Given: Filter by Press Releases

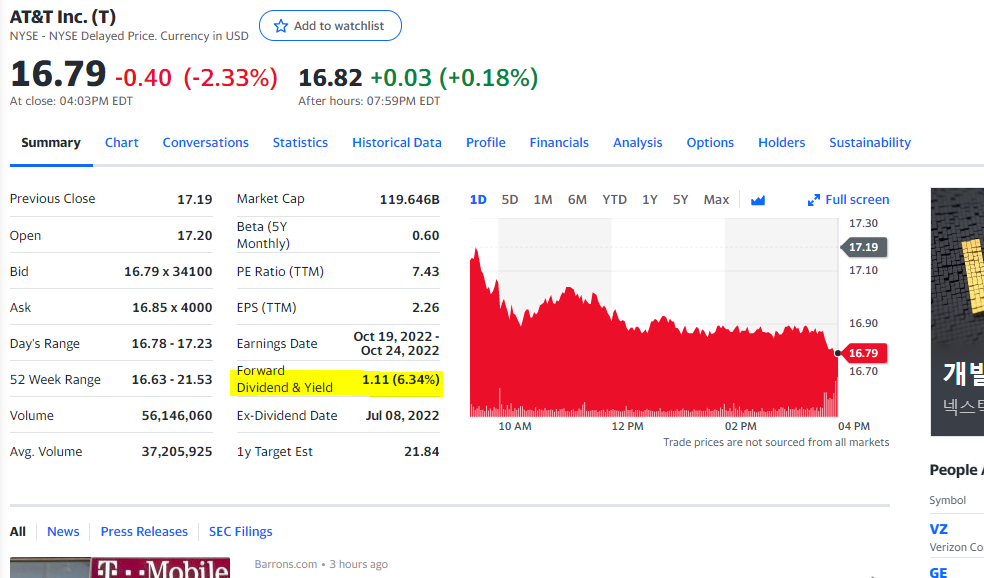Looking at the screenshot, I should [x=144, y=532].
